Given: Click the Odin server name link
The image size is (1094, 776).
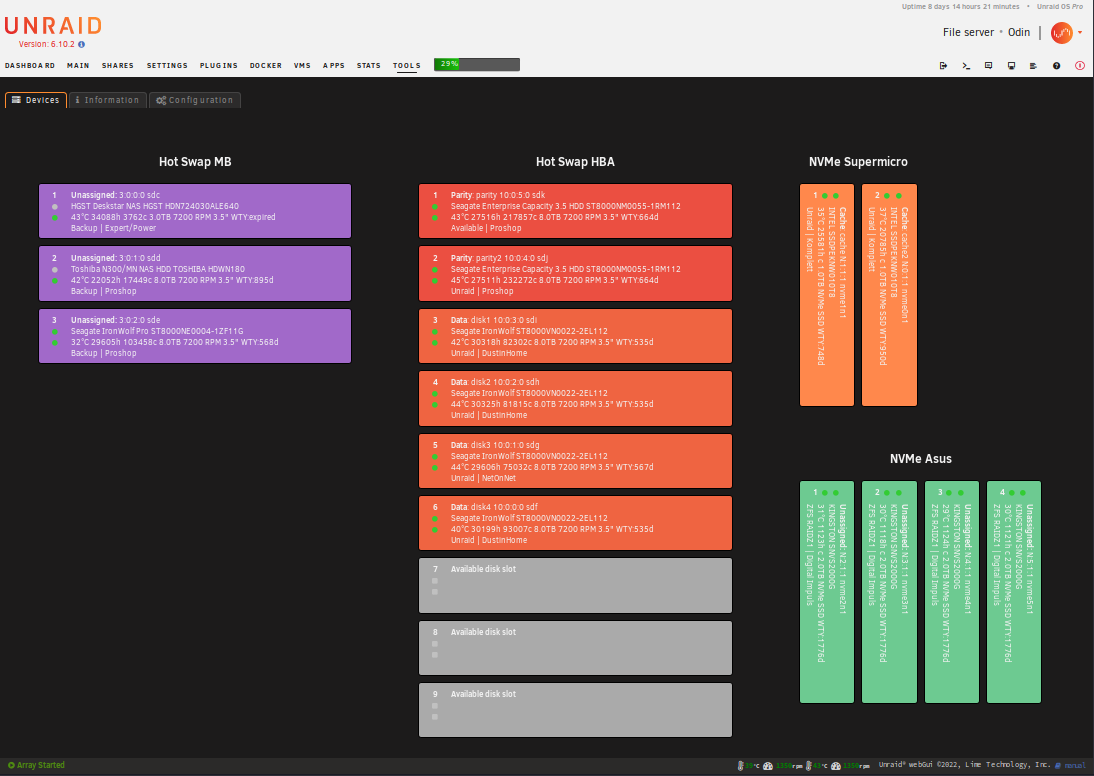Looking at the screenshot, I should [x=1018, y=32].
